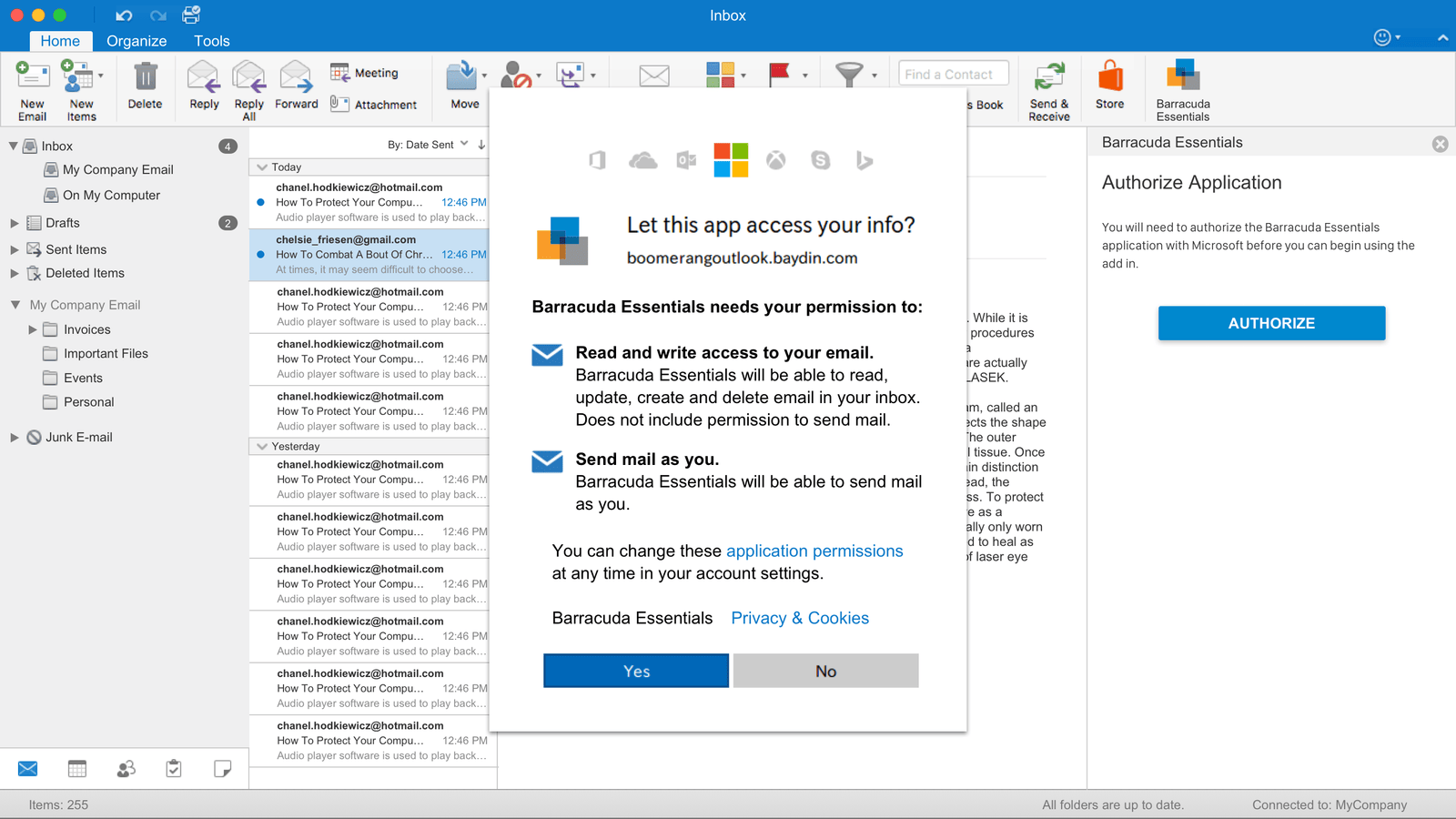Switch to the Tools tab

tap(211, 41)
